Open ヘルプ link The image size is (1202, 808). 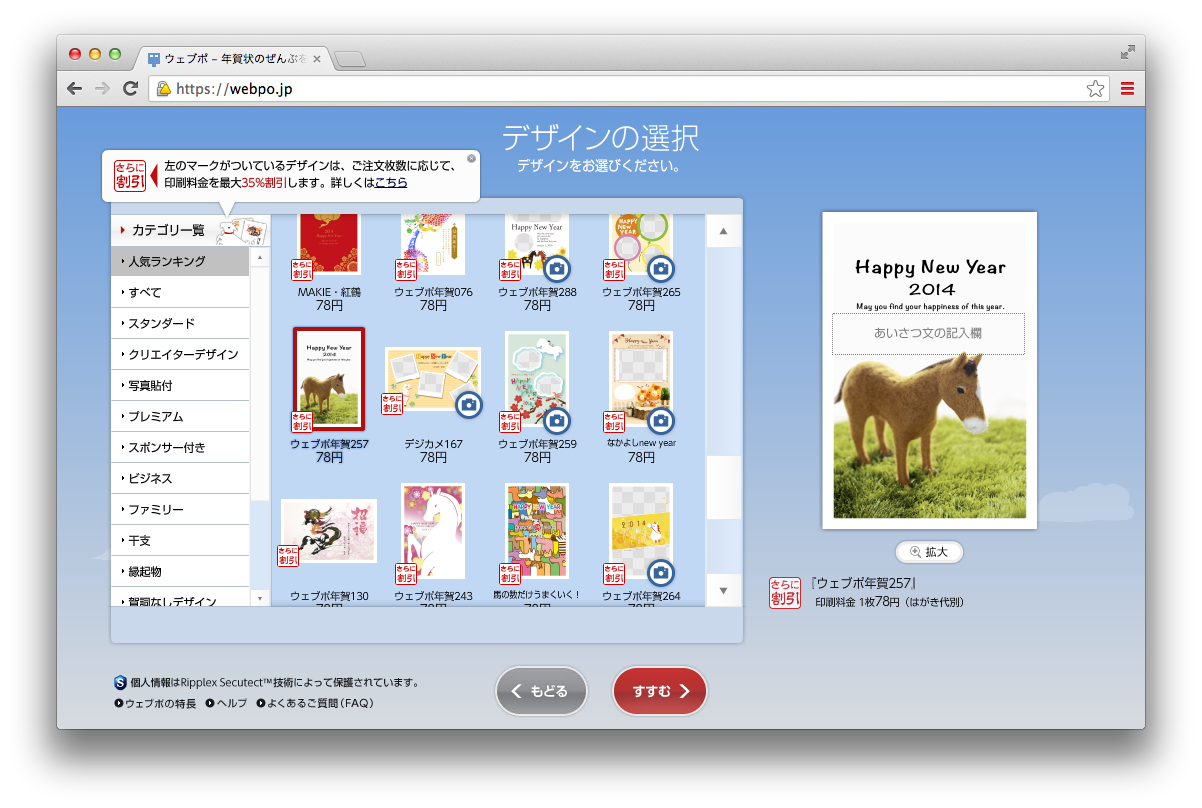[x=226, y=703]
